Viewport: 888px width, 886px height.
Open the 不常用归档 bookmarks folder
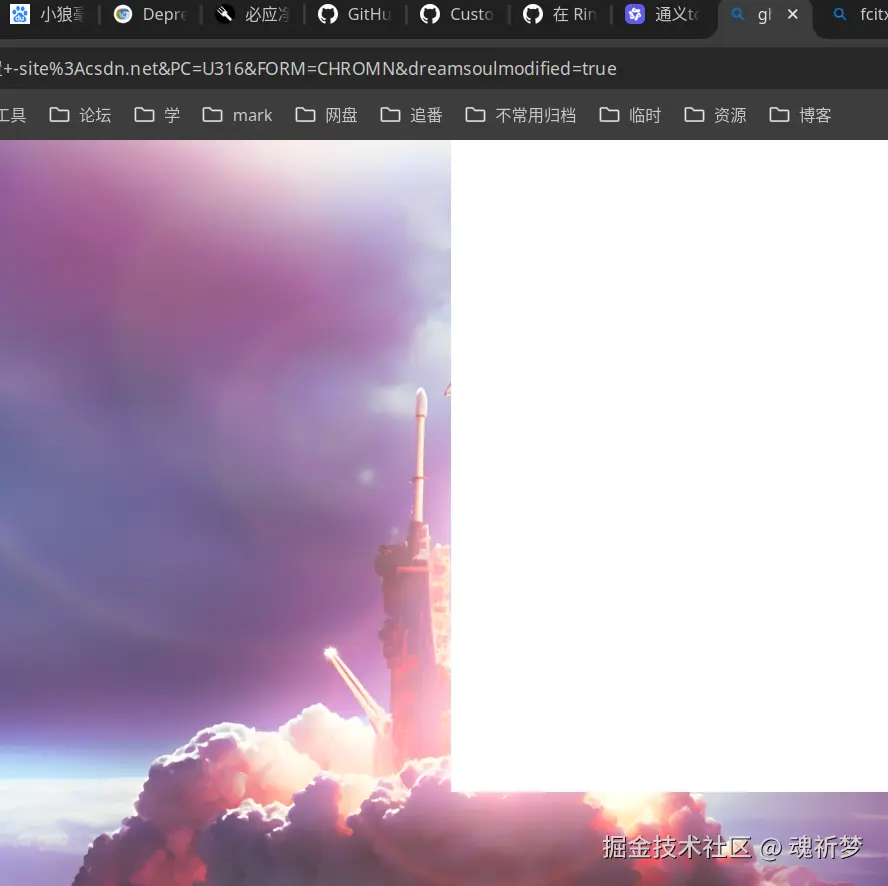click(520, 116)
